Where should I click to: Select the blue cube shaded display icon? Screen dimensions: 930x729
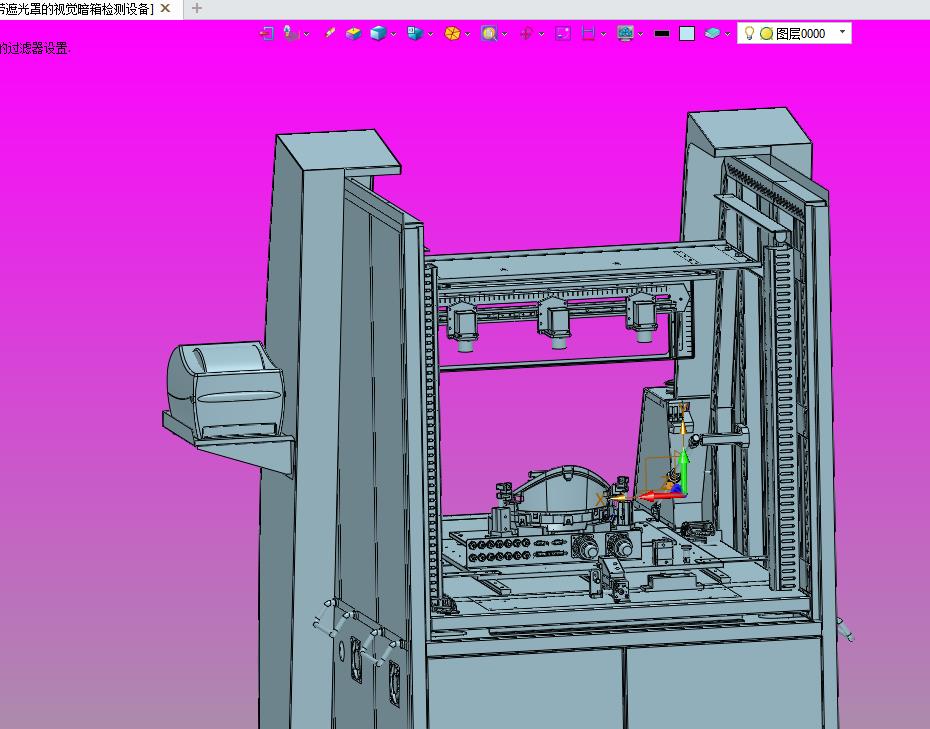[378, 34]
